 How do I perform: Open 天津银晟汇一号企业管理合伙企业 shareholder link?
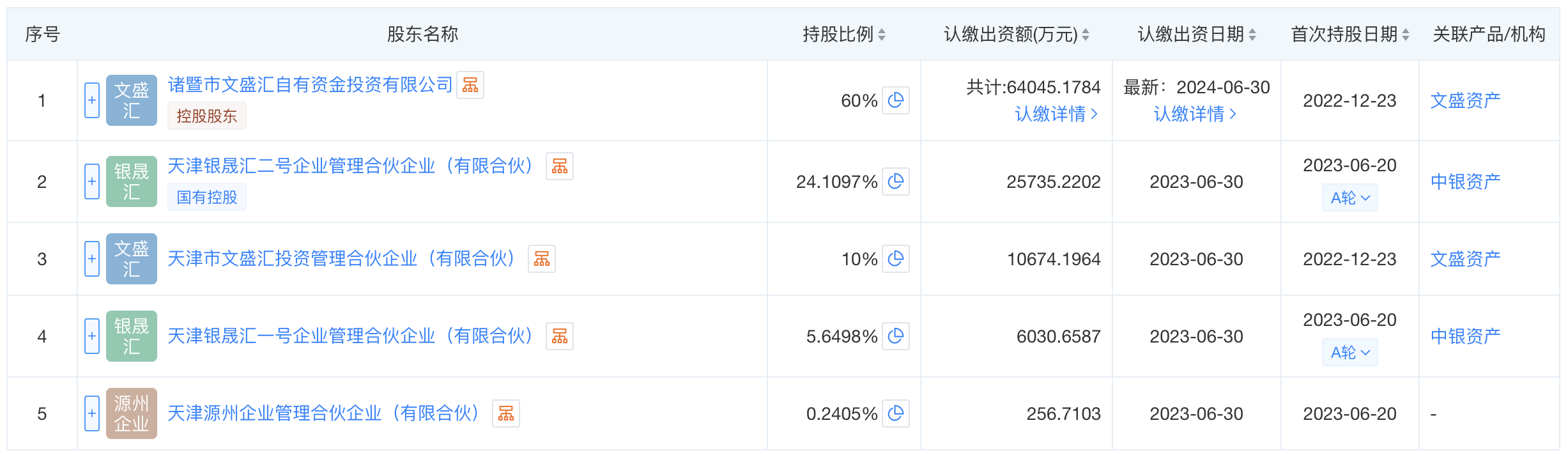click(350, 336)
